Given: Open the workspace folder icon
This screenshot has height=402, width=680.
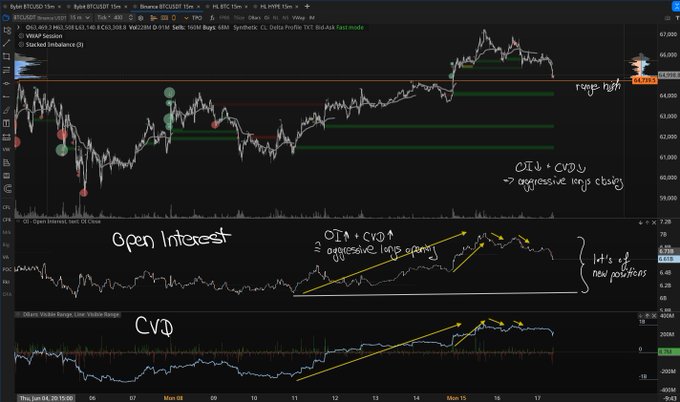Looking at the screenshot, I should pos(6,18).
